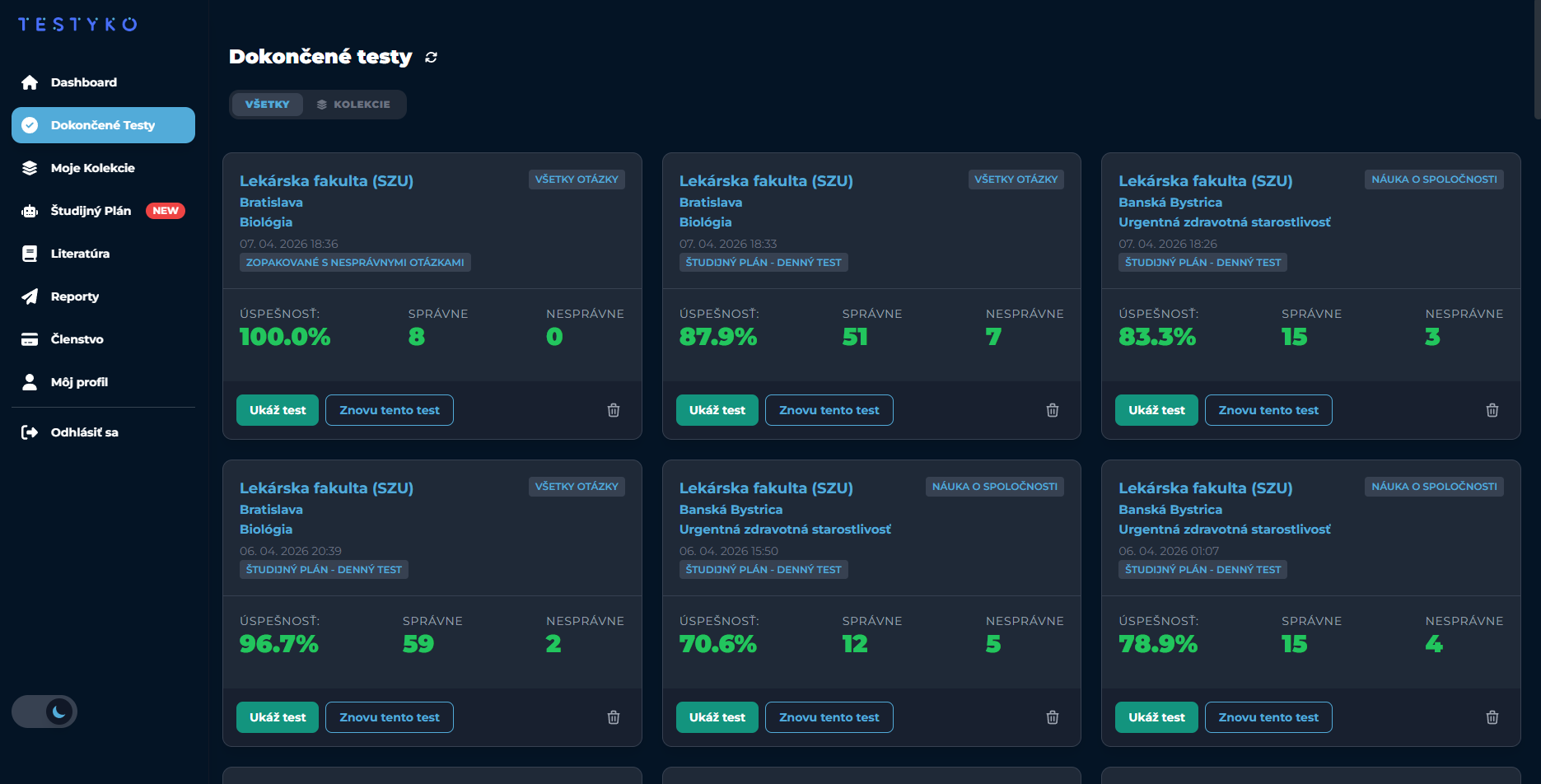Delete the 100.0% test with trash icon

[x=614, y=410]
